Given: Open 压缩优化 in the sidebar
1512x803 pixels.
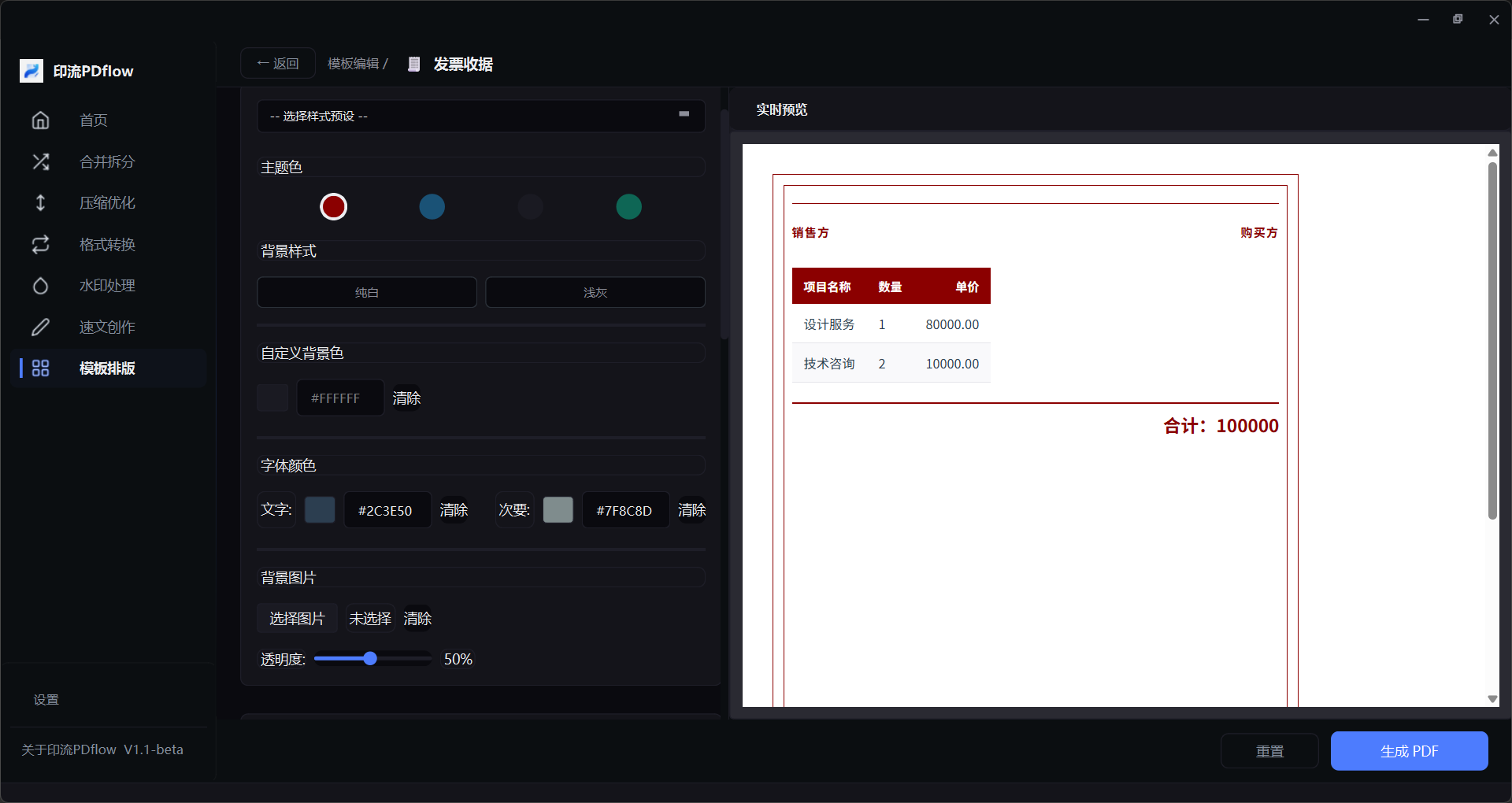Looking at the screenshot, I should pyautogui.click(x=109, y=202).
